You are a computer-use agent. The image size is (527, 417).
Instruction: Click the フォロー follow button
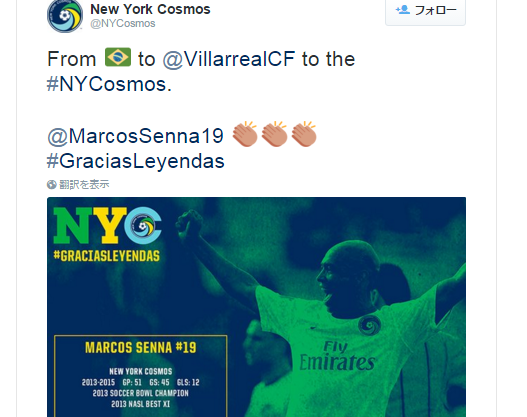[425, 11]
